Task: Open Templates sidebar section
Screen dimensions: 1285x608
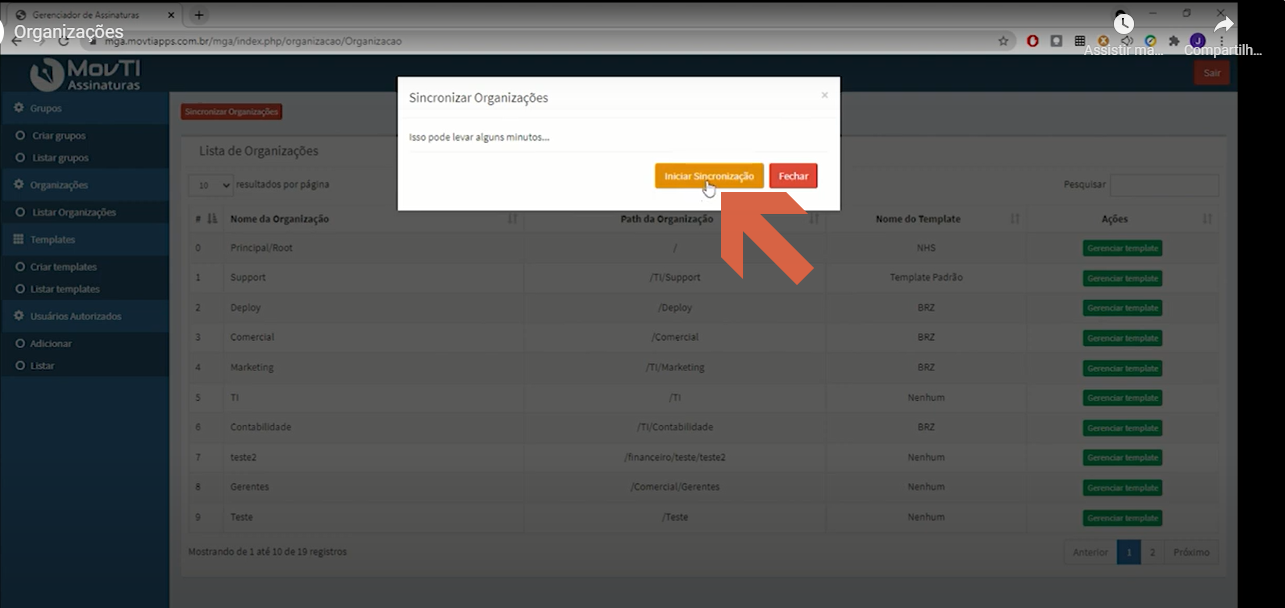Action: click(x=84, y=240)
